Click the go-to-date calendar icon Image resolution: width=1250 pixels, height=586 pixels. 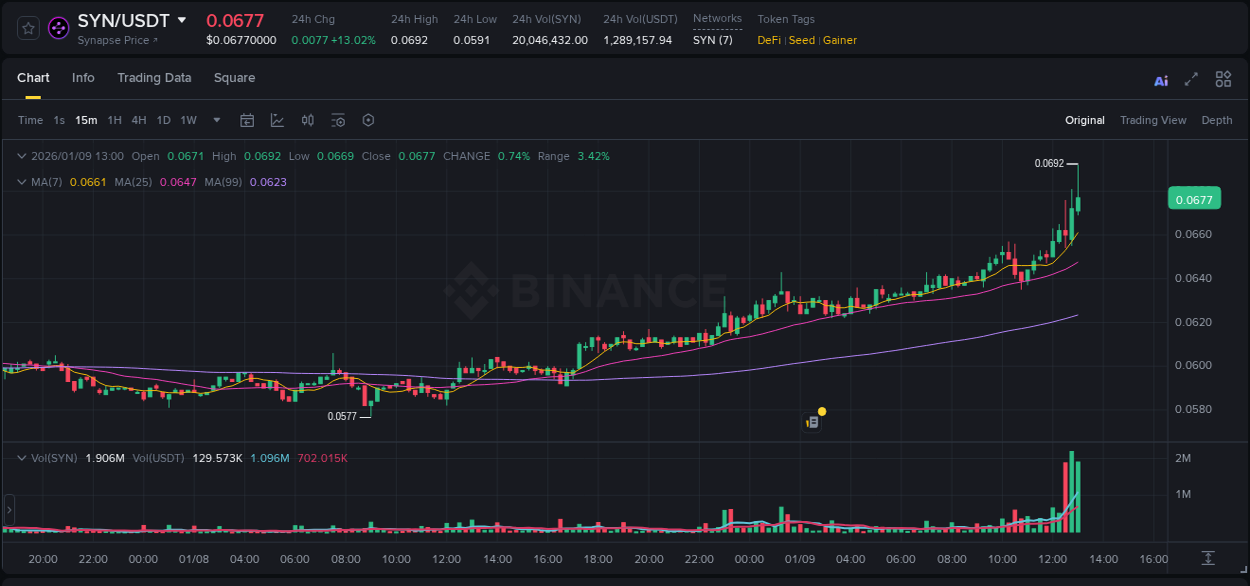[247, 120]
